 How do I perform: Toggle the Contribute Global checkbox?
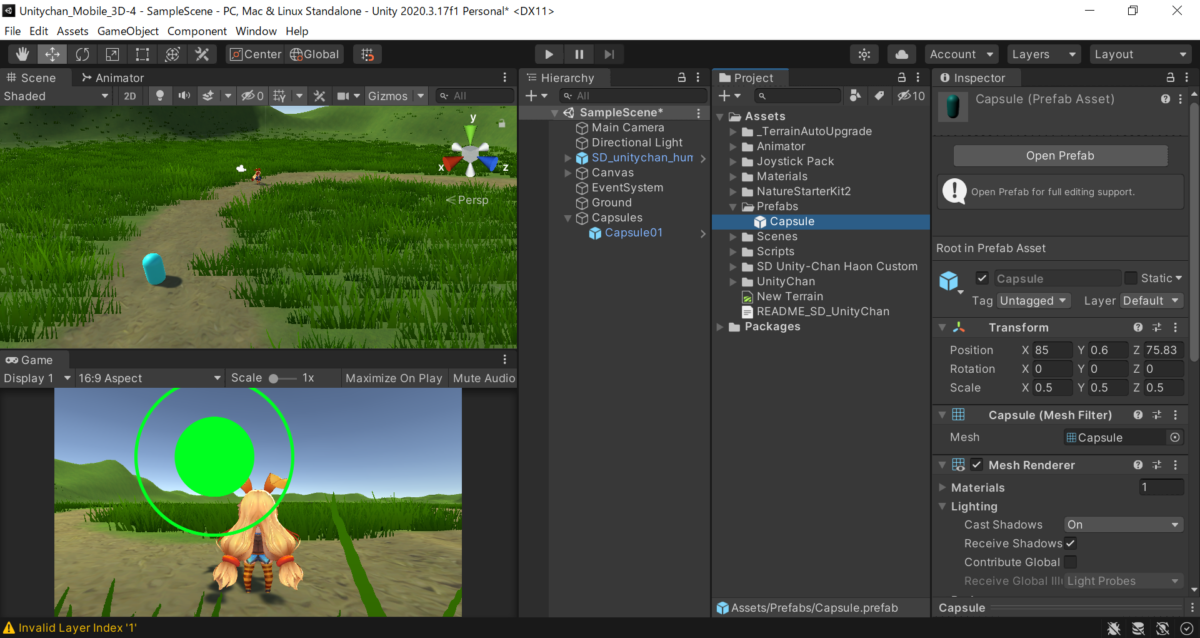point(1070,562)
